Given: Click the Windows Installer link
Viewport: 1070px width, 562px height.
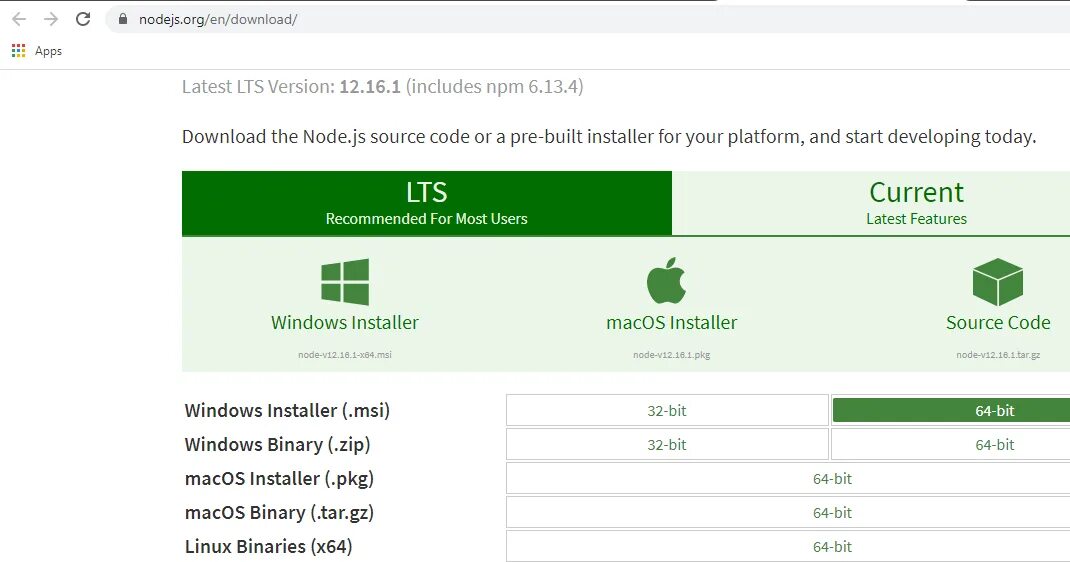Looking at the screenshot, I should pos(345,322).
